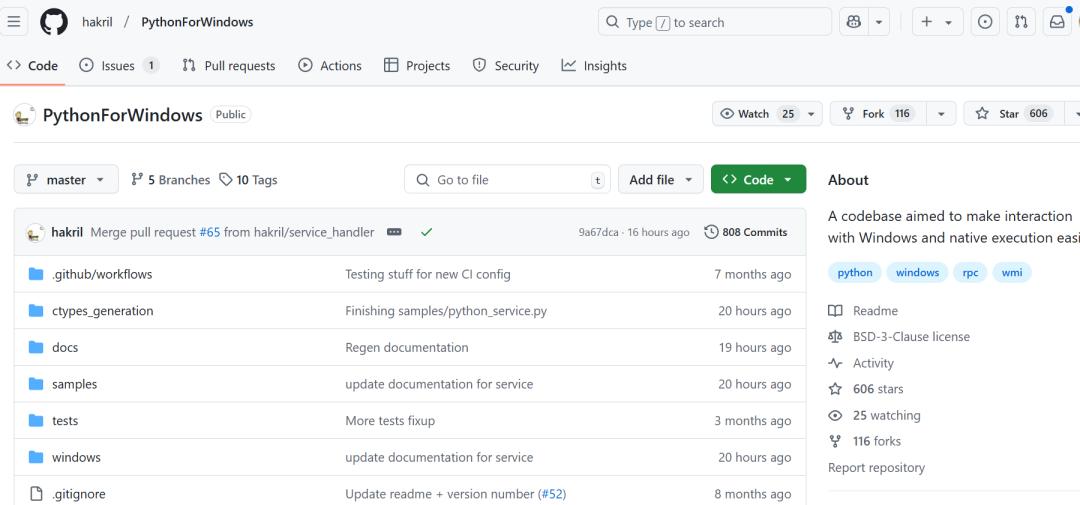This screenshot has height=505, width=1080.
Task: Open the pull requests icon in the header
Action: [1021, 22]
